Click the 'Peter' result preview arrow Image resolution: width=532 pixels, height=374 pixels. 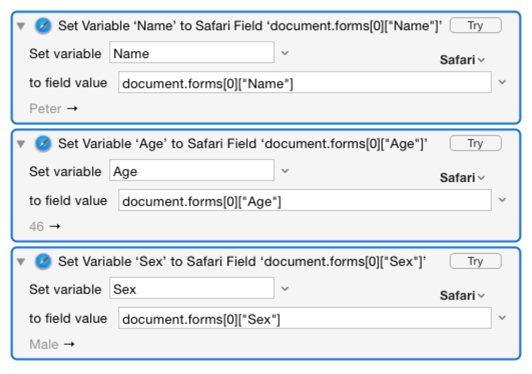[x=72, y=109]
